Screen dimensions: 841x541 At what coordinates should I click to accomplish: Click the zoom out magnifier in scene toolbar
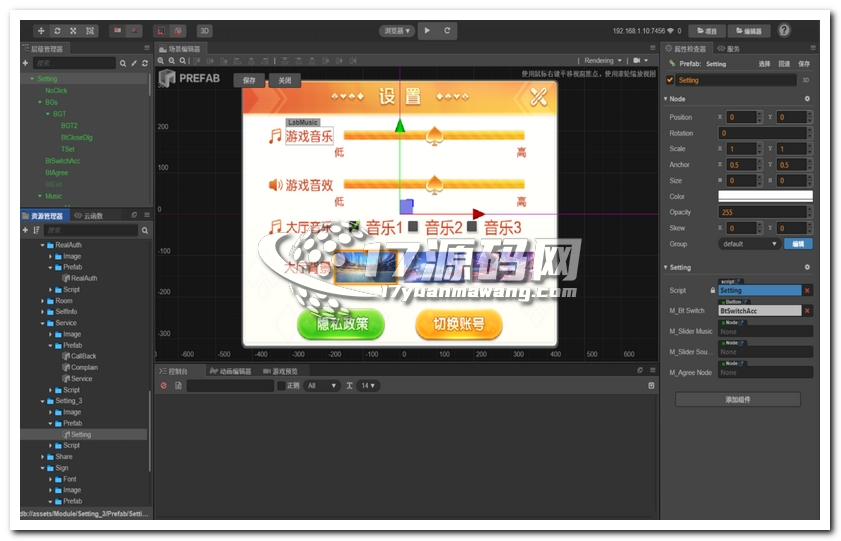pyautogui.click(x=172, y=61)
